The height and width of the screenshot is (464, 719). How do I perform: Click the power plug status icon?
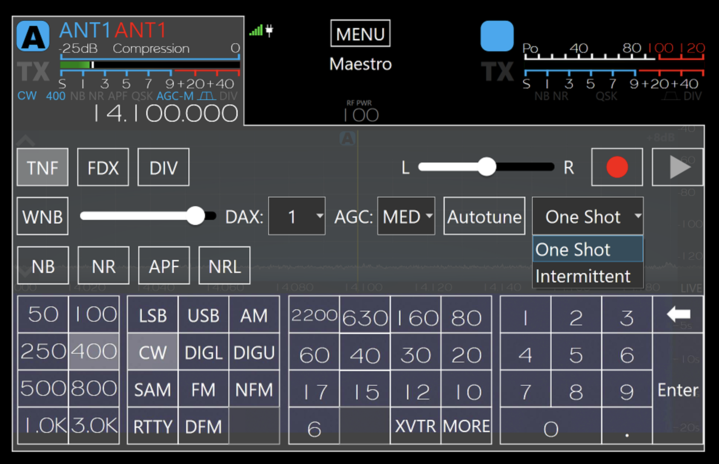pyautogui.click(x=270, y=31)
